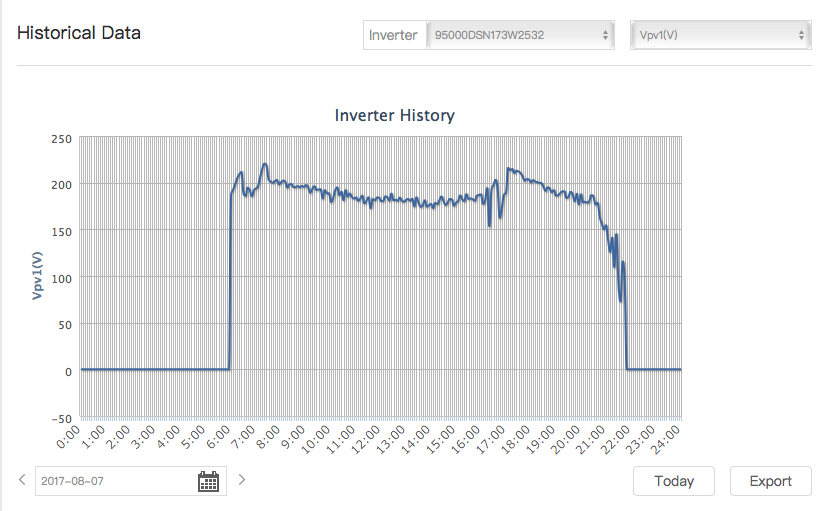
Task: Open the inverter serial number dropdown
Action: (x=520, y=35)
